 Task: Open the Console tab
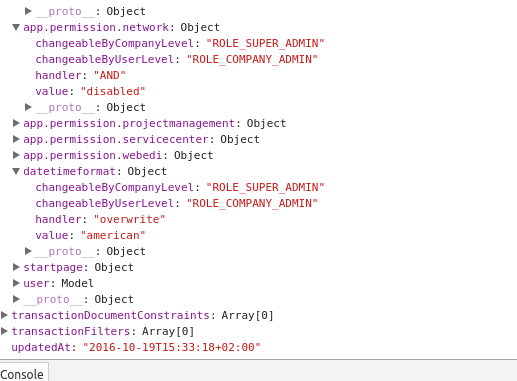[x=22, y=375]
